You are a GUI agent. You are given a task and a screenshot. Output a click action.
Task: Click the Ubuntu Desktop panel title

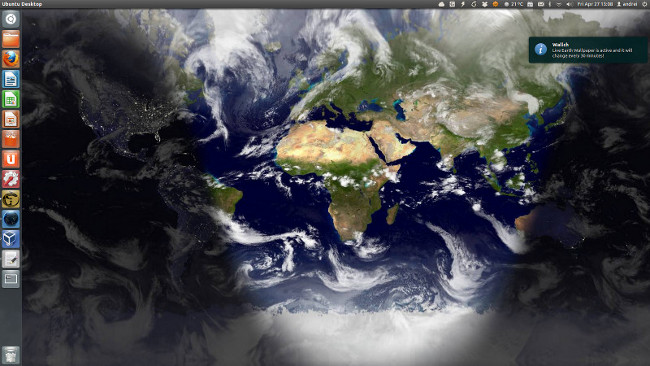22,4
